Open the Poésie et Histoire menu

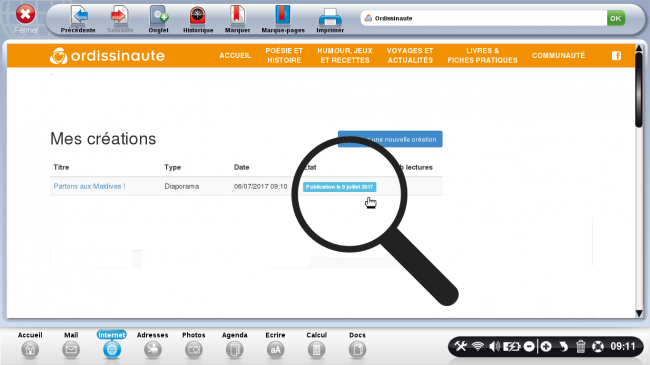(284, 56)
